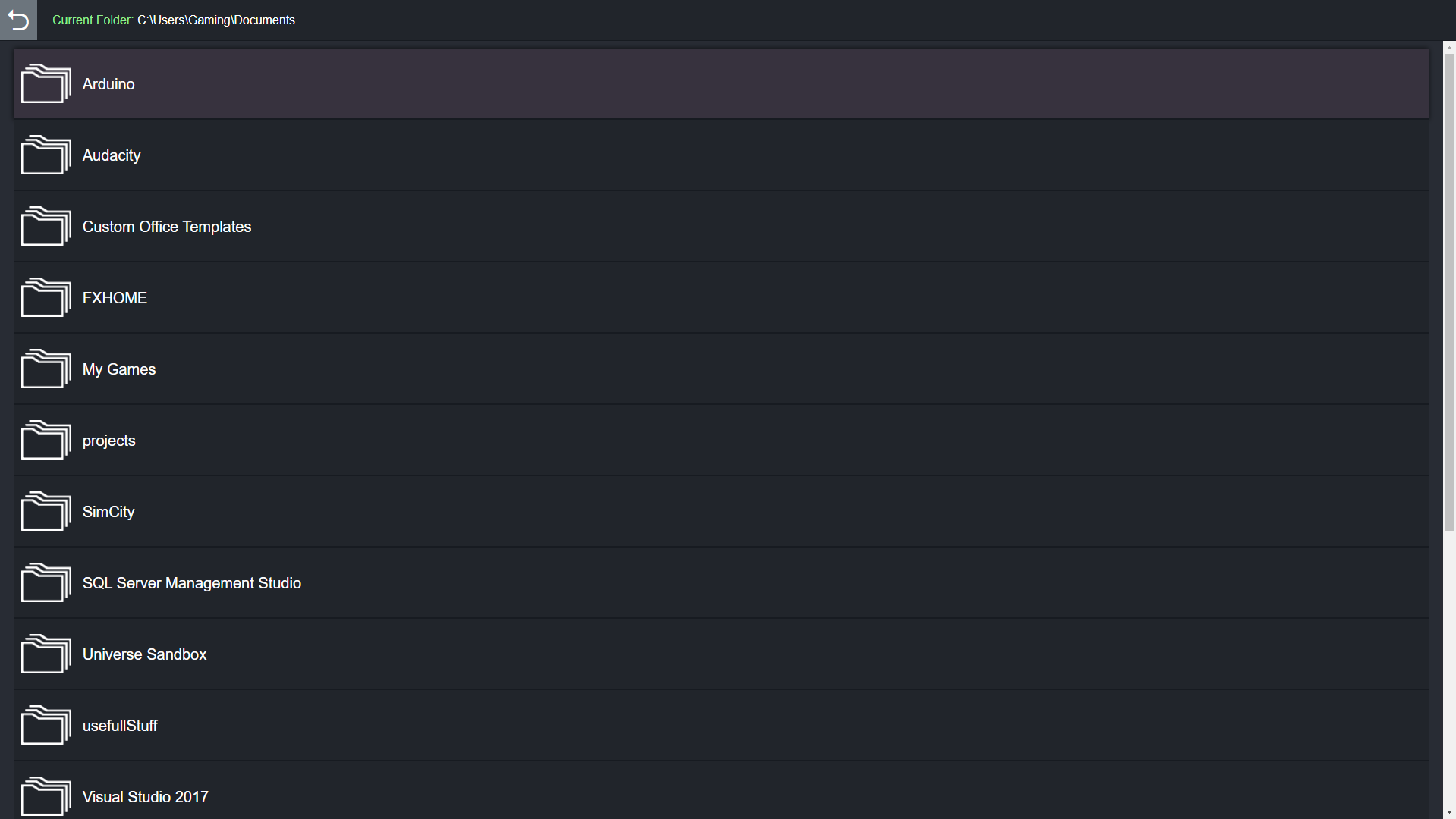Click the Current Folder path text
The height and width of the screenshot is (819, 1456).
coord(174,20)
